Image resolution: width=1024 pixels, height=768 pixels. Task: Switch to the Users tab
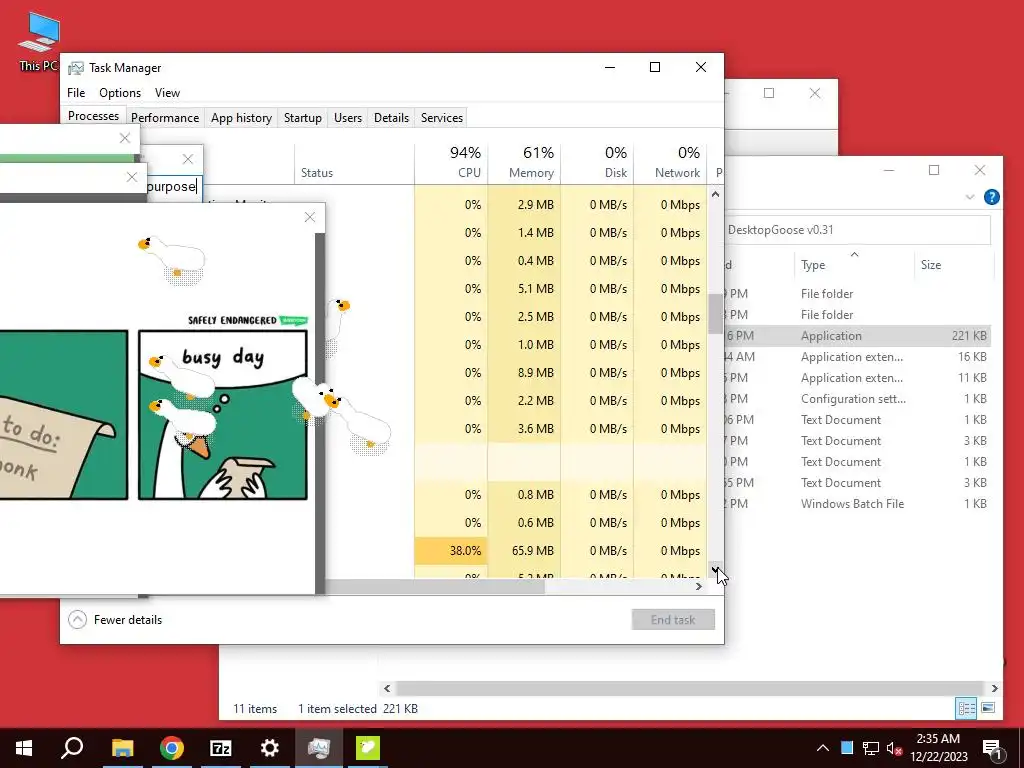tap(347, 118)
